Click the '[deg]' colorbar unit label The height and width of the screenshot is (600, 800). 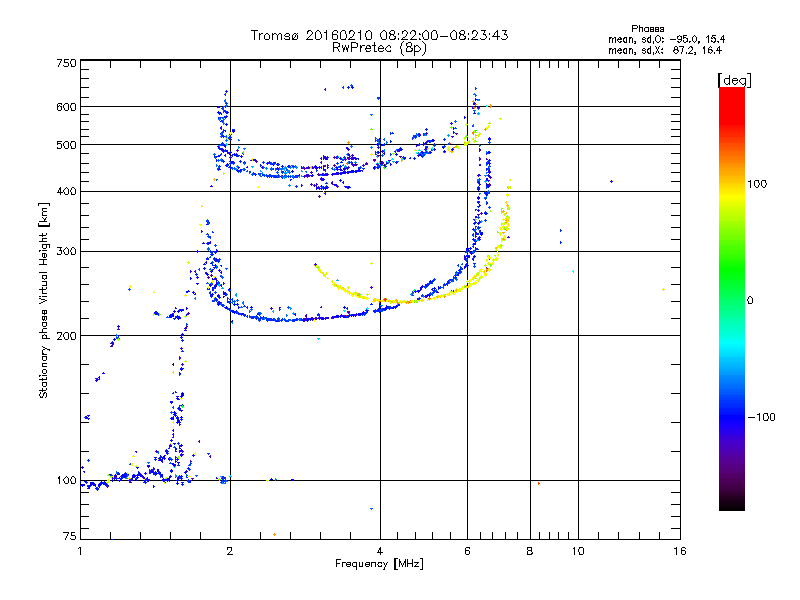tap(734, 80)
